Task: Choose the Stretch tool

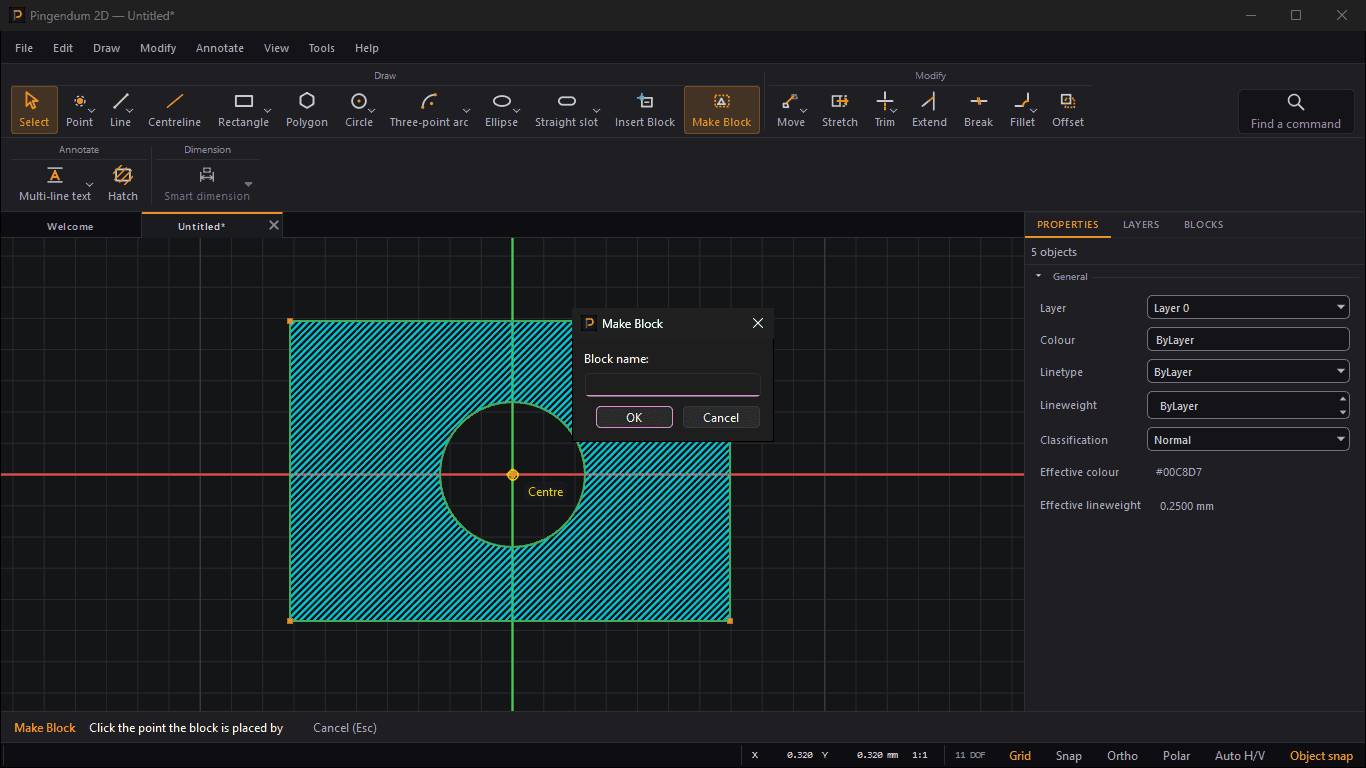Action: point(839,110)
